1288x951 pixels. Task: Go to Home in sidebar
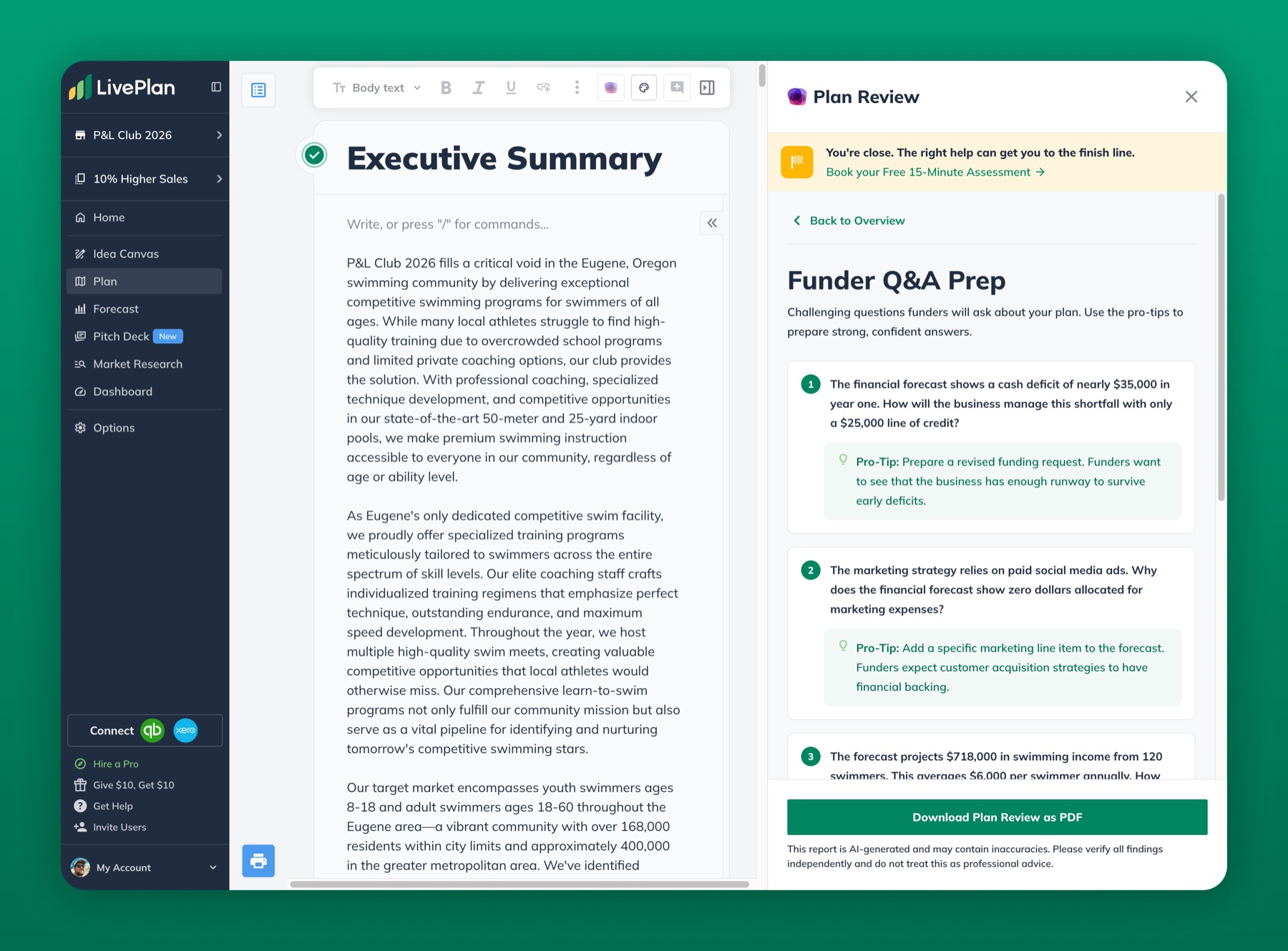[x=145, y=218]
